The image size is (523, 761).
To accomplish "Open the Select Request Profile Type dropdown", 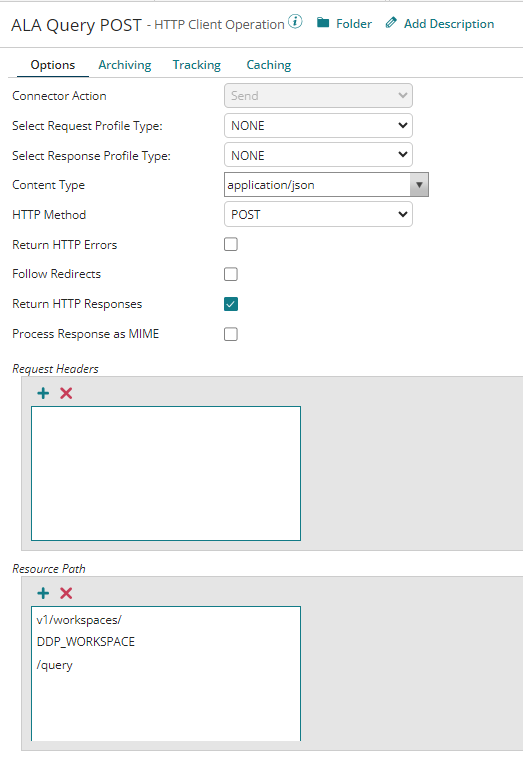I will pos(318,126).
